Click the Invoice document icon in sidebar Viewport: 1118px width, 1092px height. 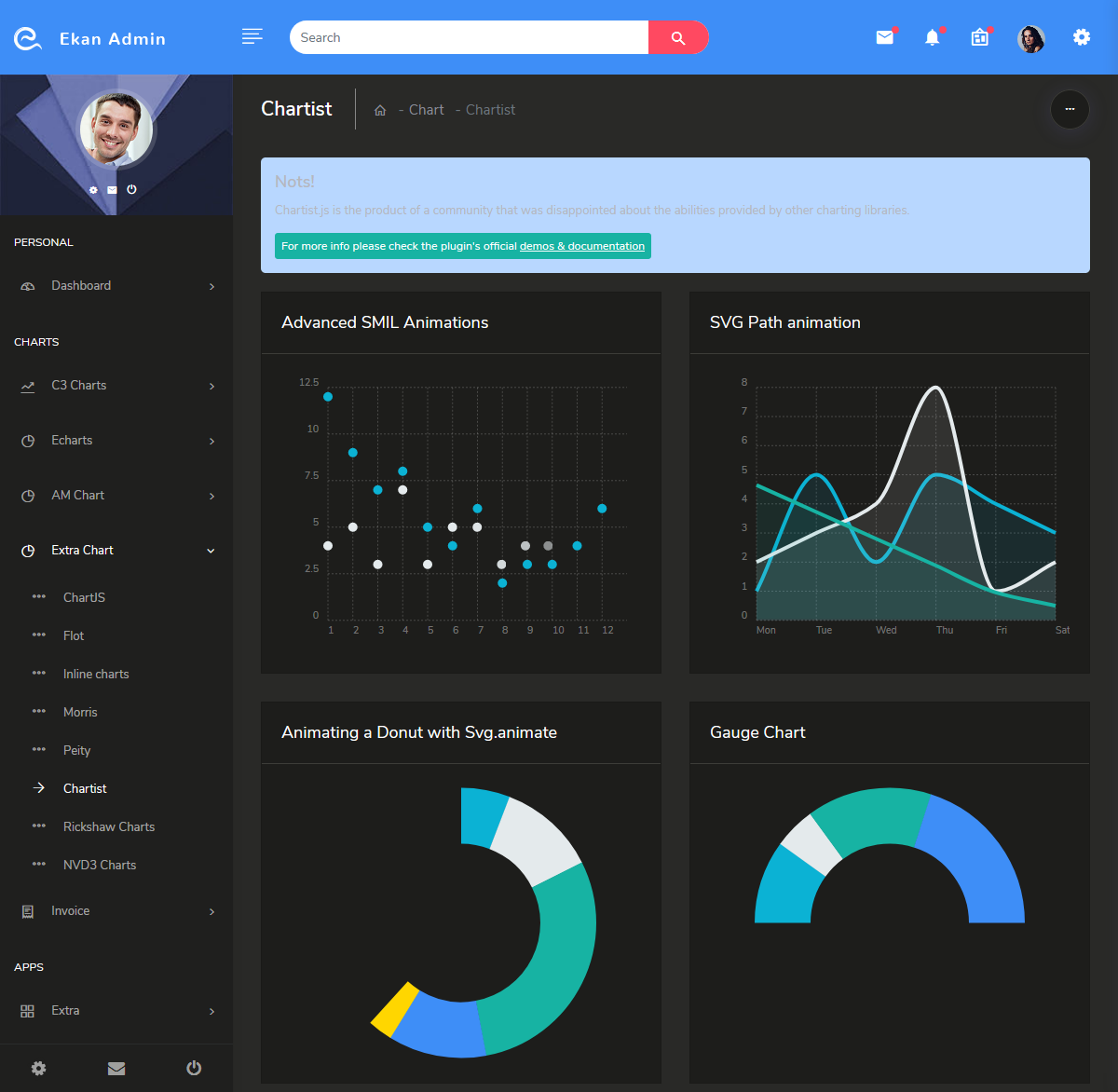point(27,910)
